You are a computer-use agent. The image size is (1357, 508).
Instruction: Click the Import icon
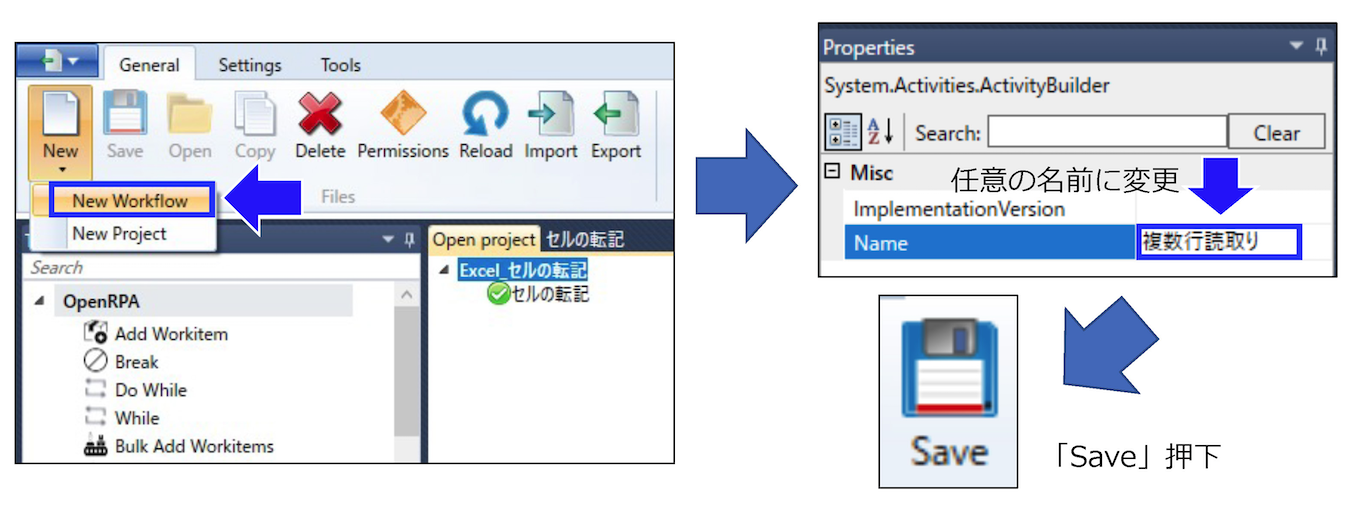pos(551,114)
